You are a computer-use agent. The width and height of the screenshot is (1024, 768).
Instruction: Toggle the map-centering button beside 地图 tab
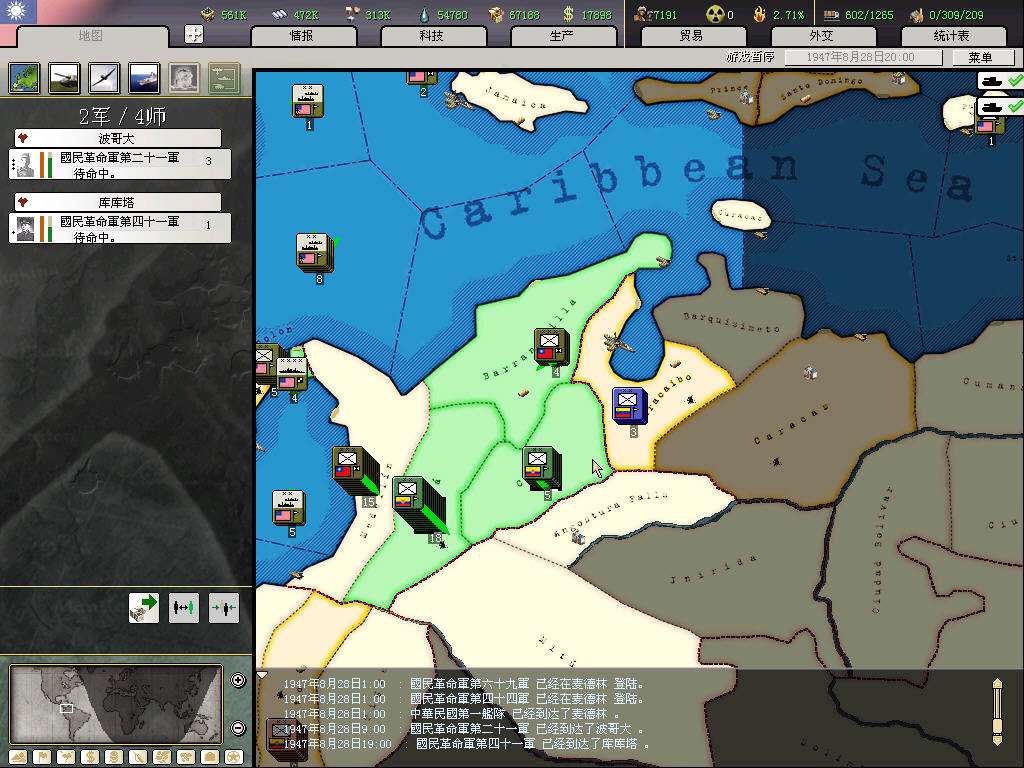click(x=194, y=34)
